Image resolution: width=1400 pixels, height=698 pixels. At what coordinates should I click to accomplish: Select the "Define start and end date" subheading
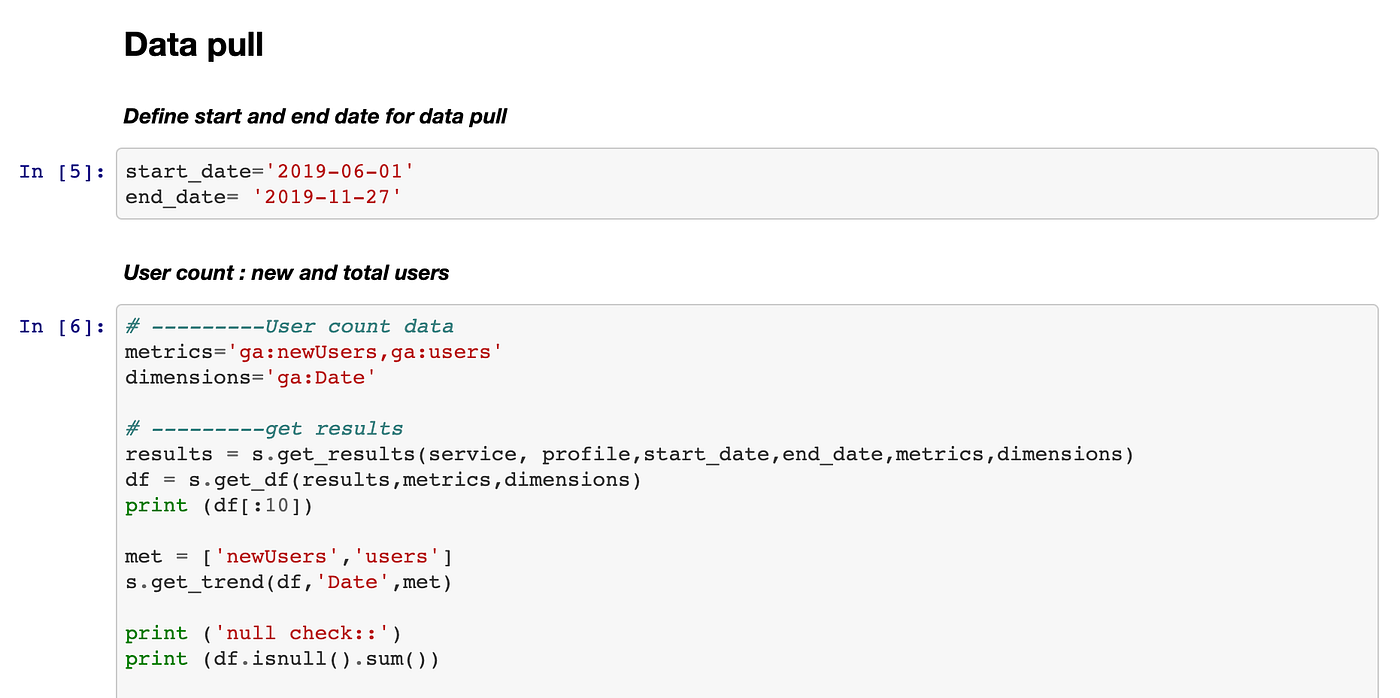coord(315,117)
